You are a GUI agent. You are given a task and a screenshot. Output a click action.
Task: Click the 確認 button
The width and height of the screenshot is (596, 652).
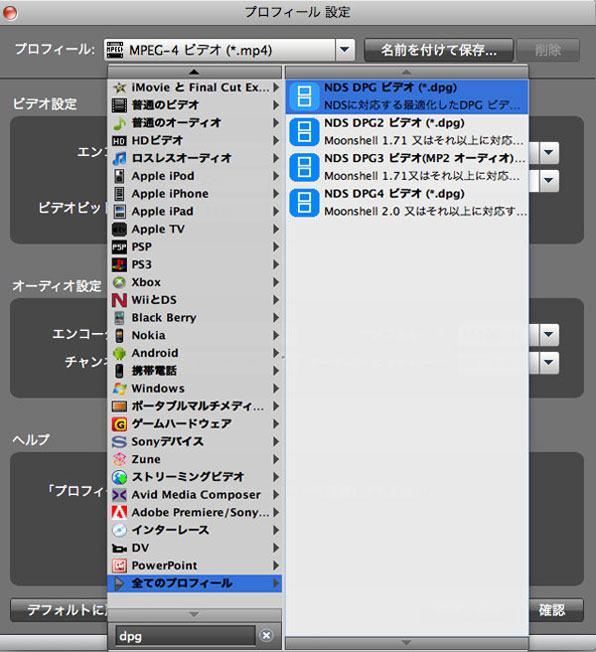(x=556, y=610)
